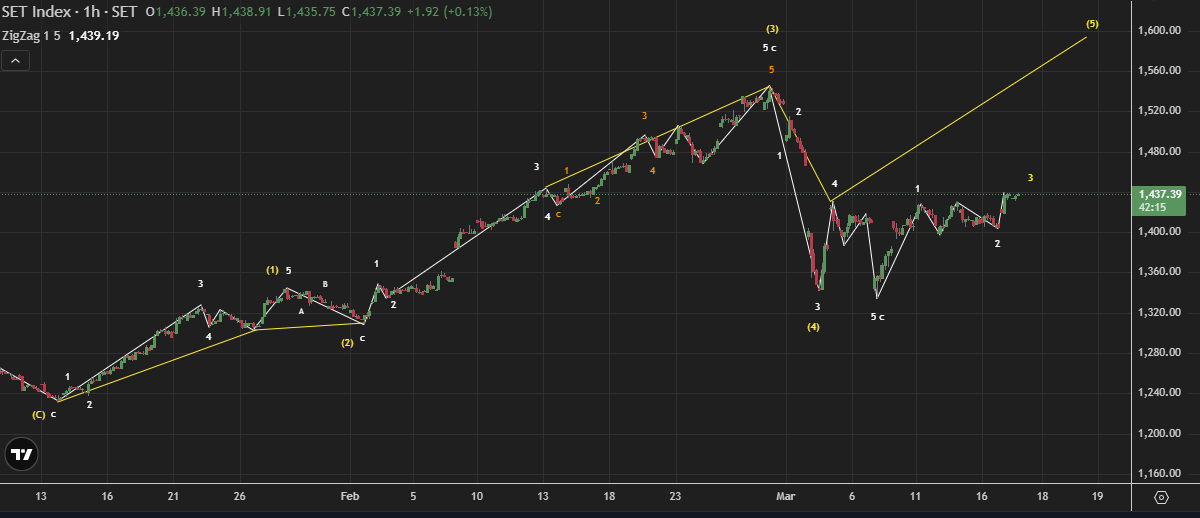Click 1,200.00 on the price scale
The image size is (1200, 518).
click(x=1160, y=434)
